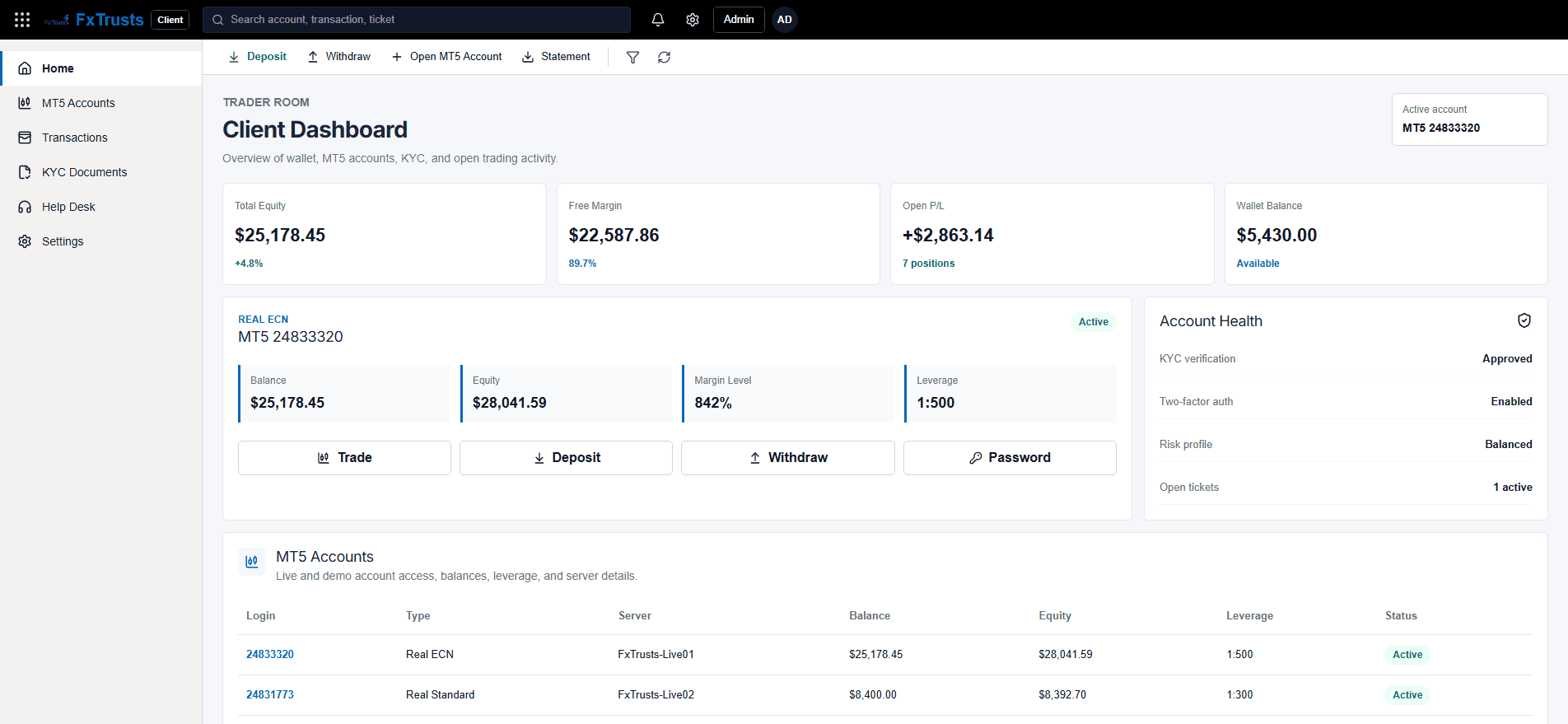Click Transactions sidebar icon
The image size is (1568, 724).
pyautogui.click(x=25, y=138)
